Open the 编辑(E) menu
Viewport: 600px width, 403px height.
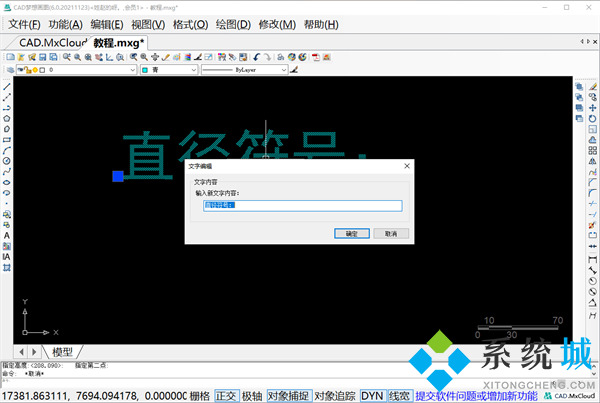coord(107,24)
